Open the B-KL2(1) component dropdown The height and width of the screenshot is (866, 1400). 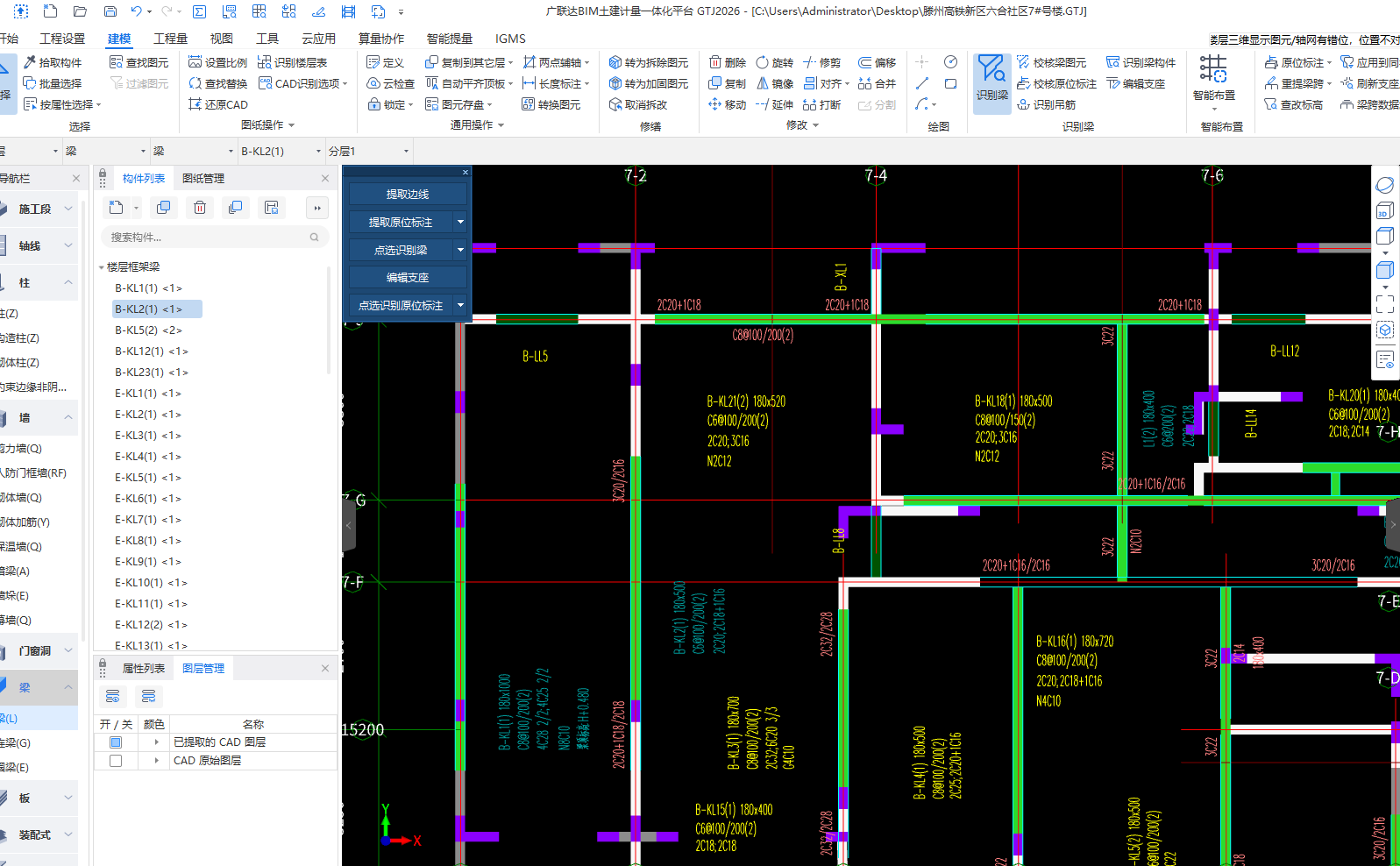point(318,152)
